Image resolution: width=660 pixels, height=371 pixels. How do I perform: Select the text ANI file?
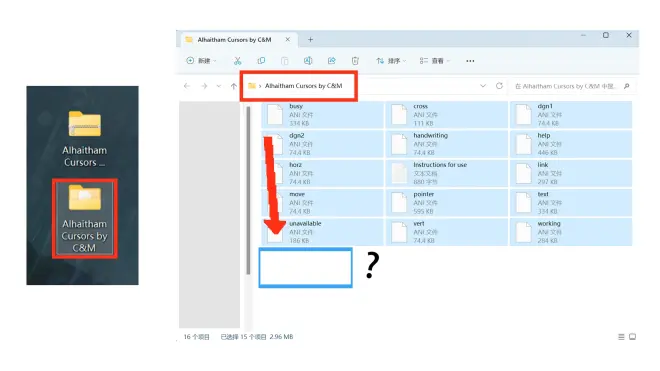point(571,203)
